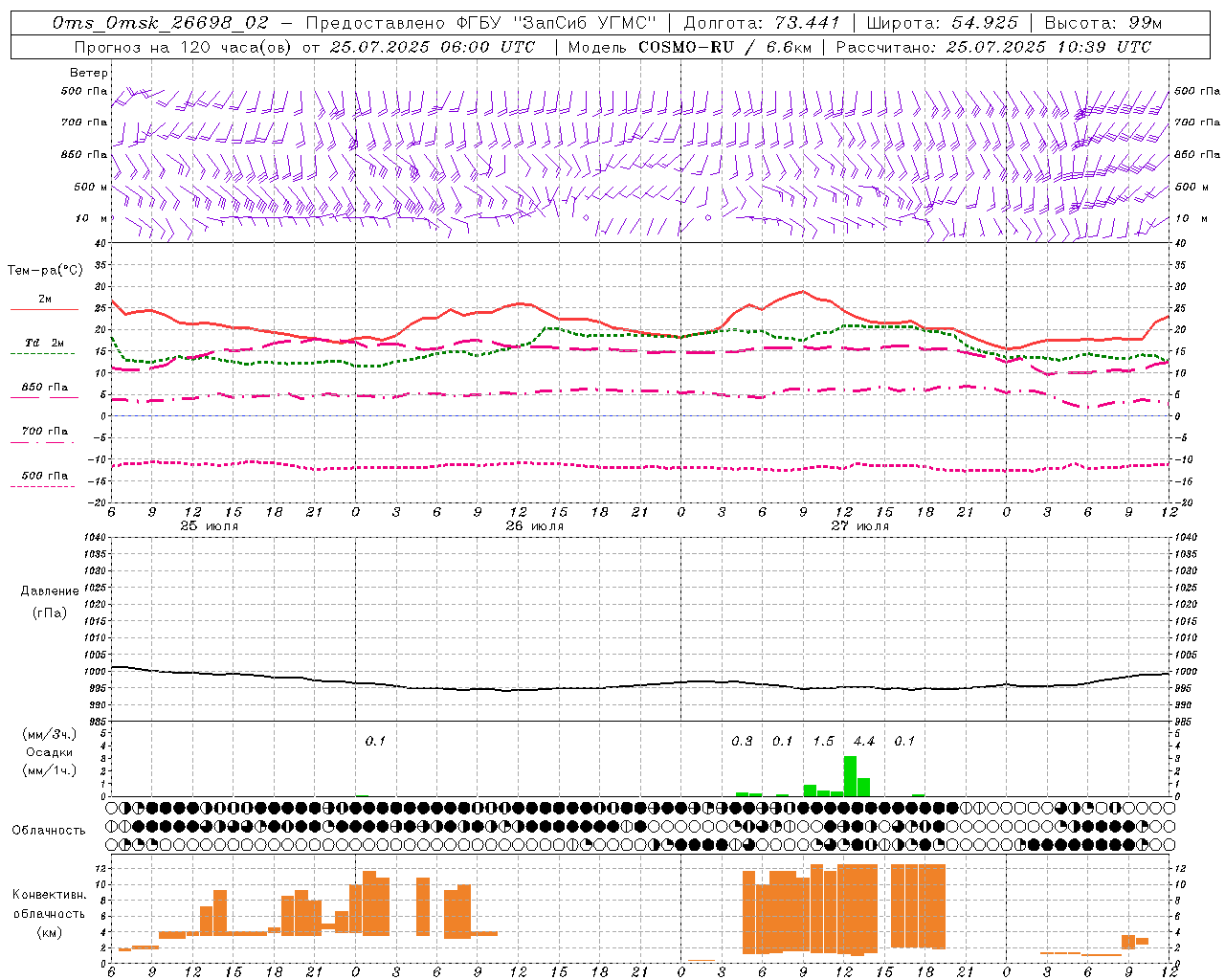Screen dimensions: 1225x980
Task: Click the elevation text Высота: 99м
Action: (x=1103, y=23)
